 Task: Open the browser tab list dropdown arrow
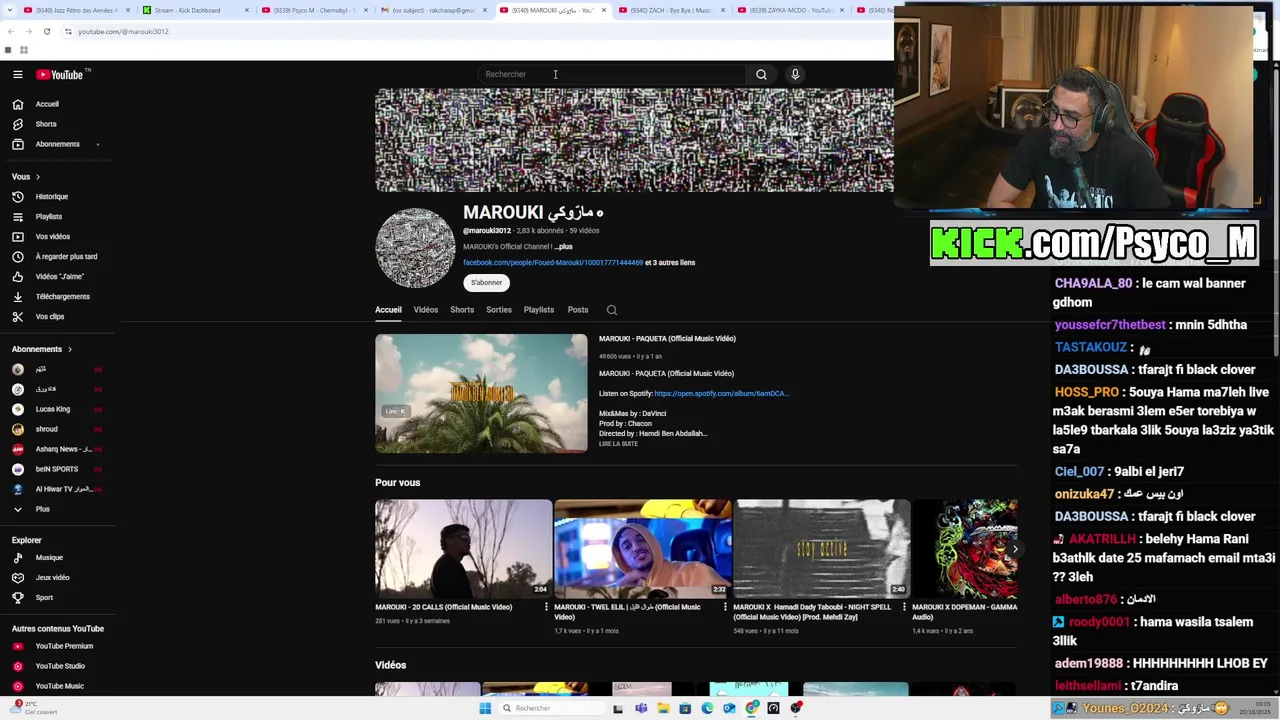coord(9,10)
